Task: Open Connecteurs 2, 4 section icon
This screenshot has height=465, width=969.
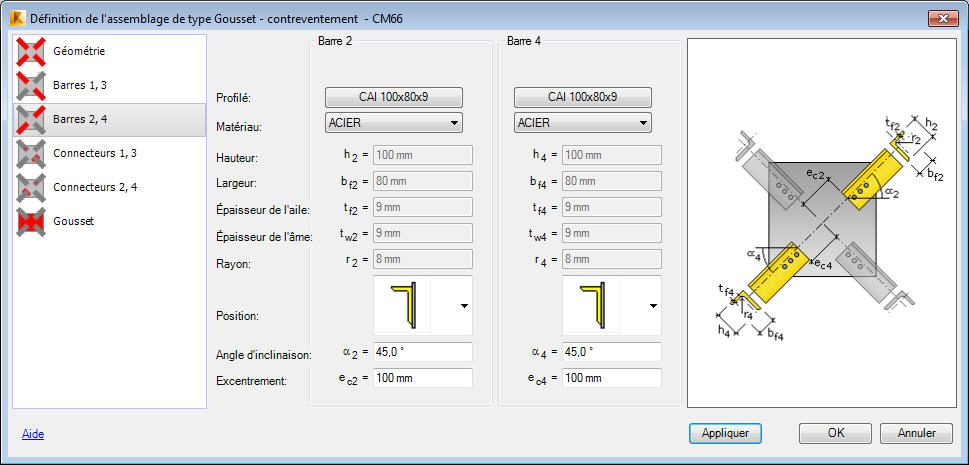Action: pos(31,187)
